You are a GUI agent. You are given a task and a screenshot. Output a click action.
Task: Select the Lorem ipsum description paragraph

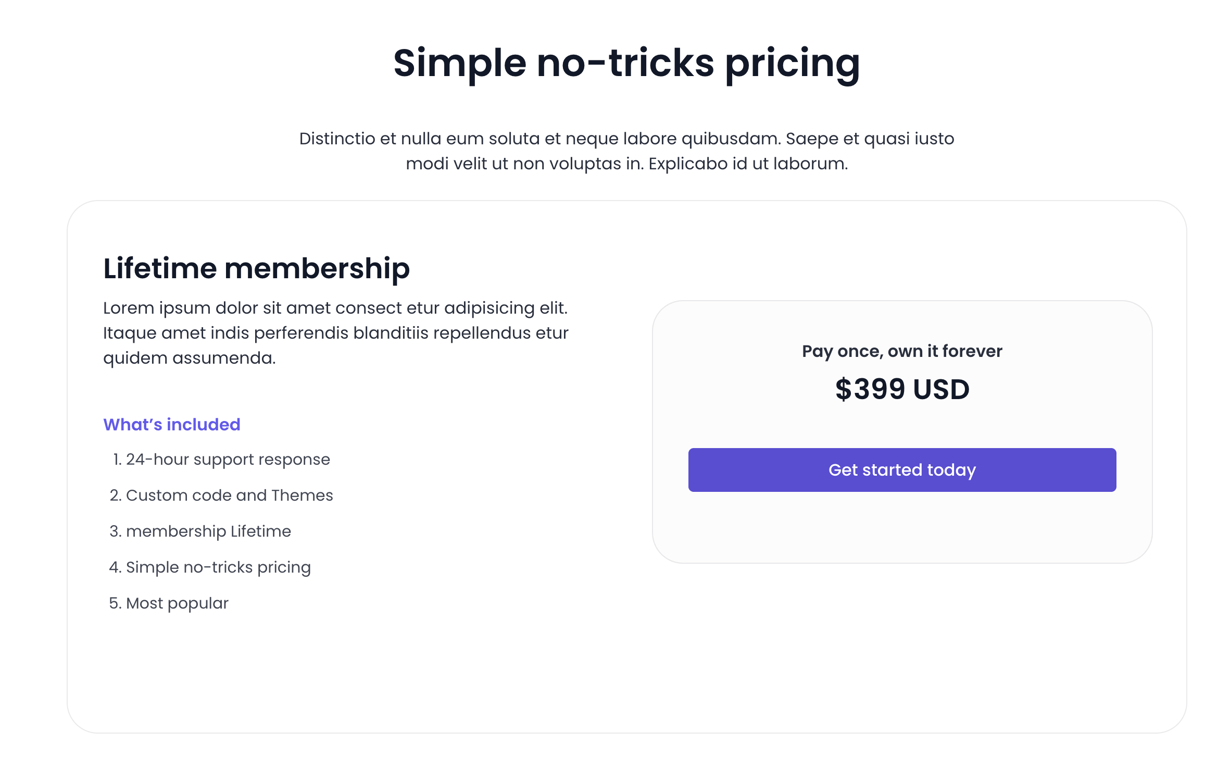(x=335, y=333)
